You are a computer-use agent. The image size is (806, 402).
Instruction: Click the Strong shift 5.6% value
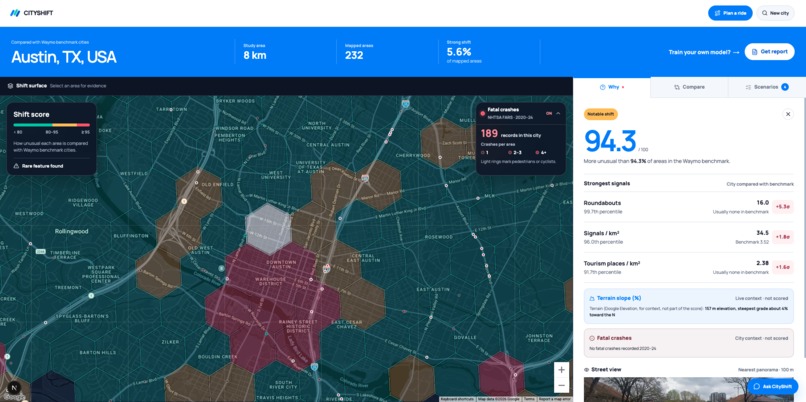(459, 52)
